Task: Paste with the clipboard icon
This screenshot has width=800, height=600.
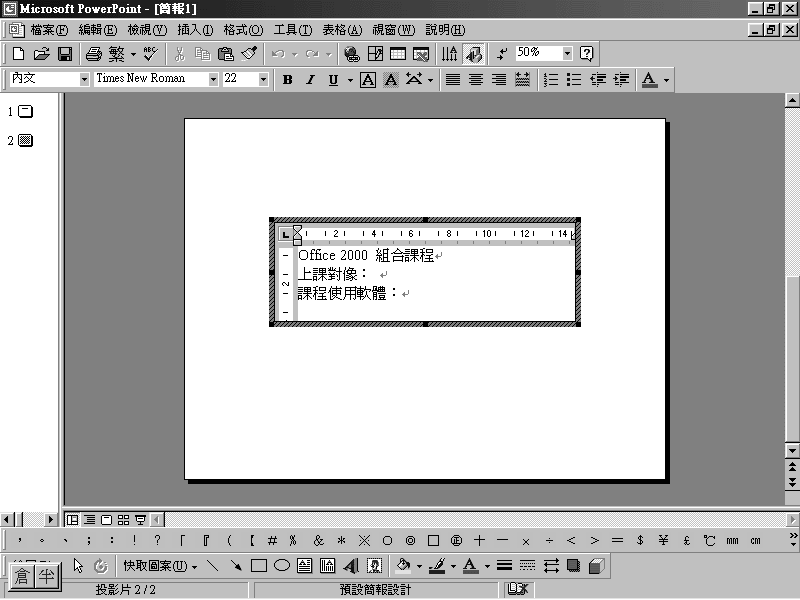Action: (226, 54)
